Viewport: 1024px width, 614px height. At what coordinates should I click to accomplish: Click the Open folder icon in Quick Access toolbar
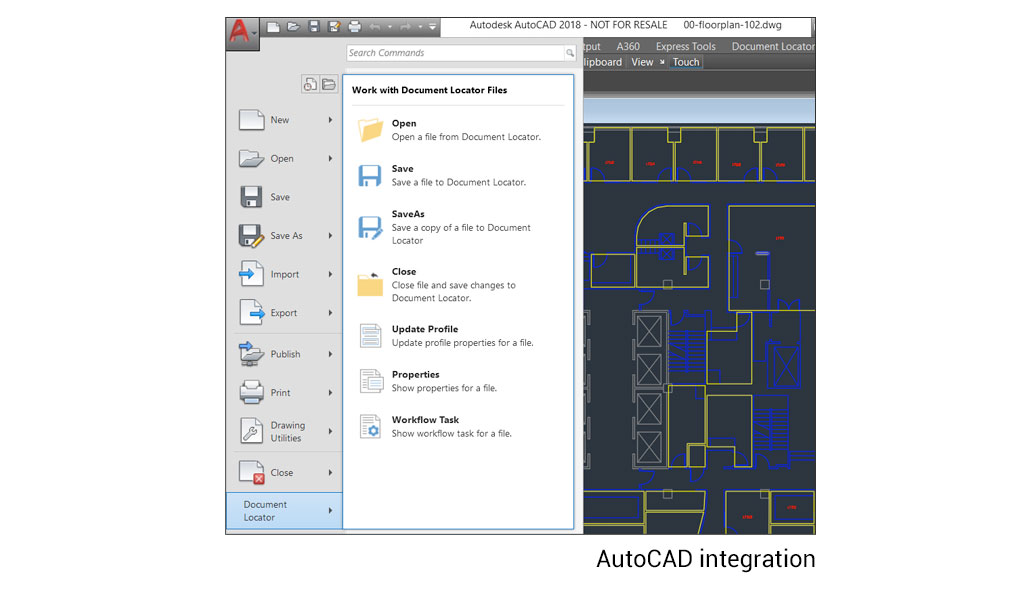pos(293,27)
